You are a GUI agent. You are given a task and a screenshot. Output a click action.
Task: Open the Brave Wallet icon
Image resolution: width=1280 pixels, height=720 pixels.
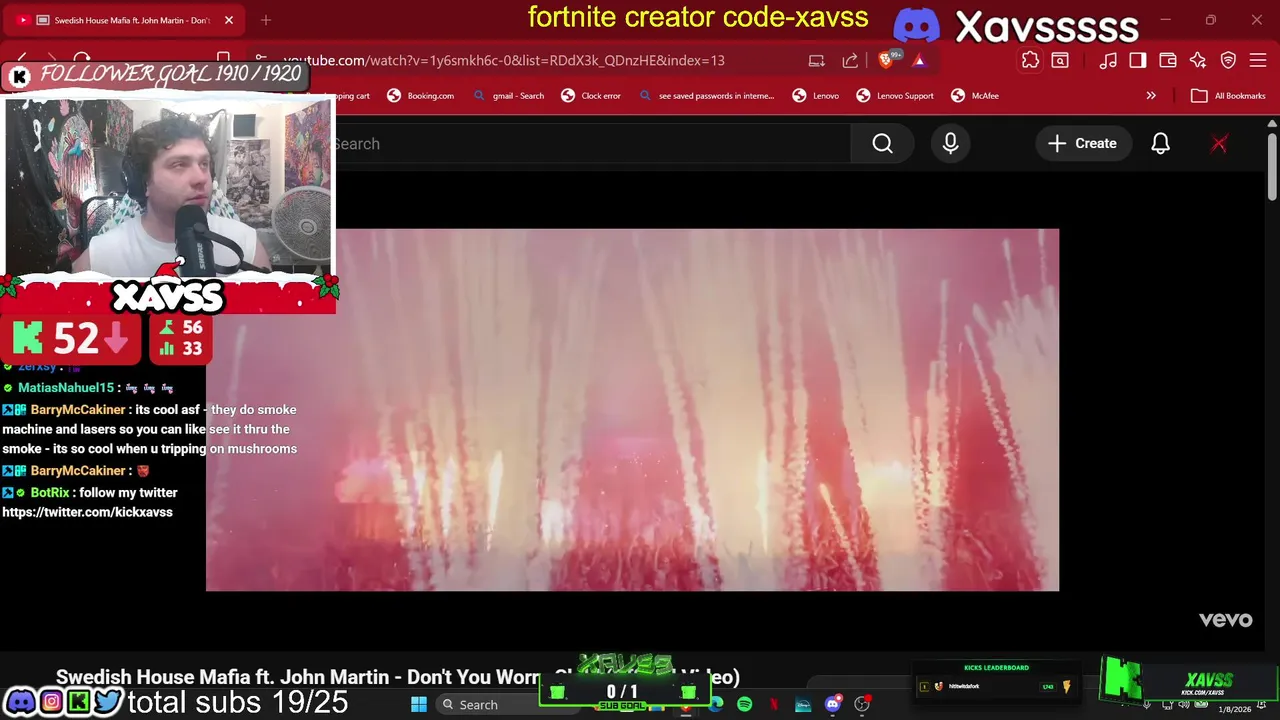[x=1168, y=60]
